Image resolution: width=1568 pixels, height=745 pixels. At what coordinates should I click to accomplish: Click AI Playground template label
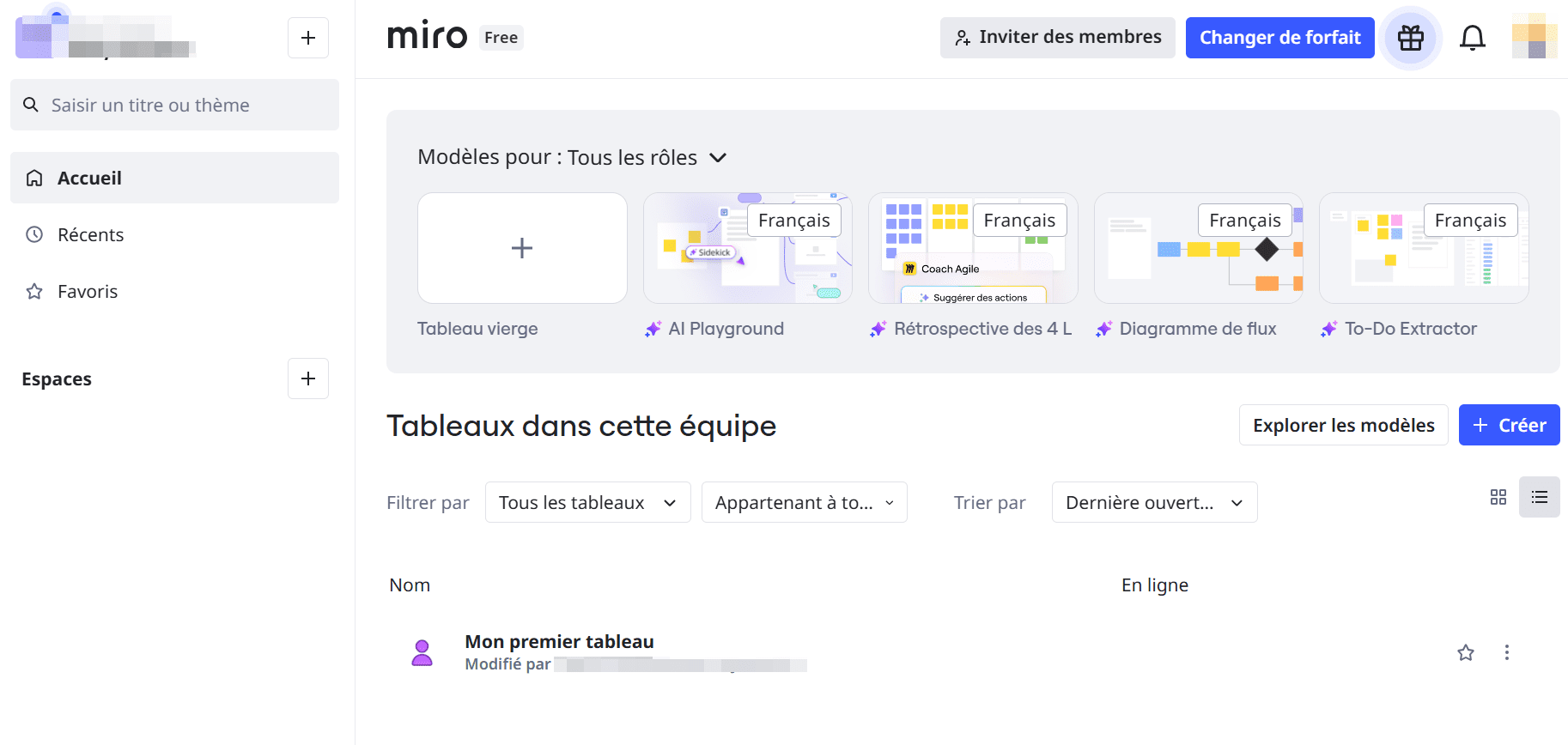tap(726, 329)
